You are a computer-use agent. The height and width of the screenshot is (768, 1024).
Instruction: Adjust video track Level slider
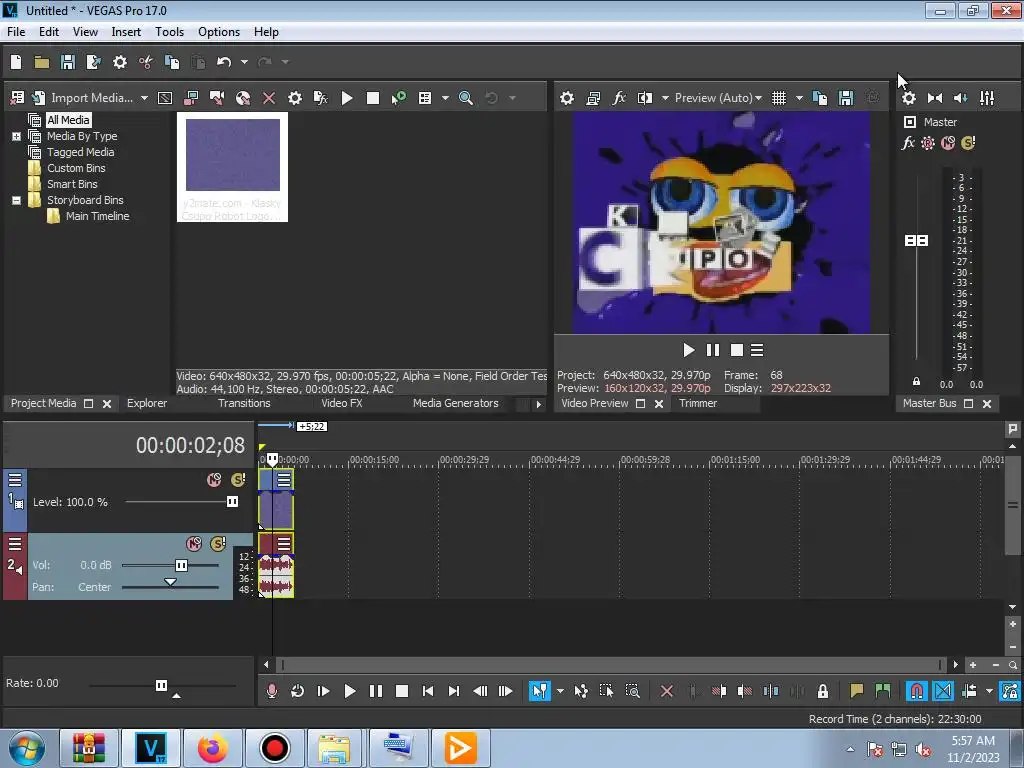pos(232,502)
